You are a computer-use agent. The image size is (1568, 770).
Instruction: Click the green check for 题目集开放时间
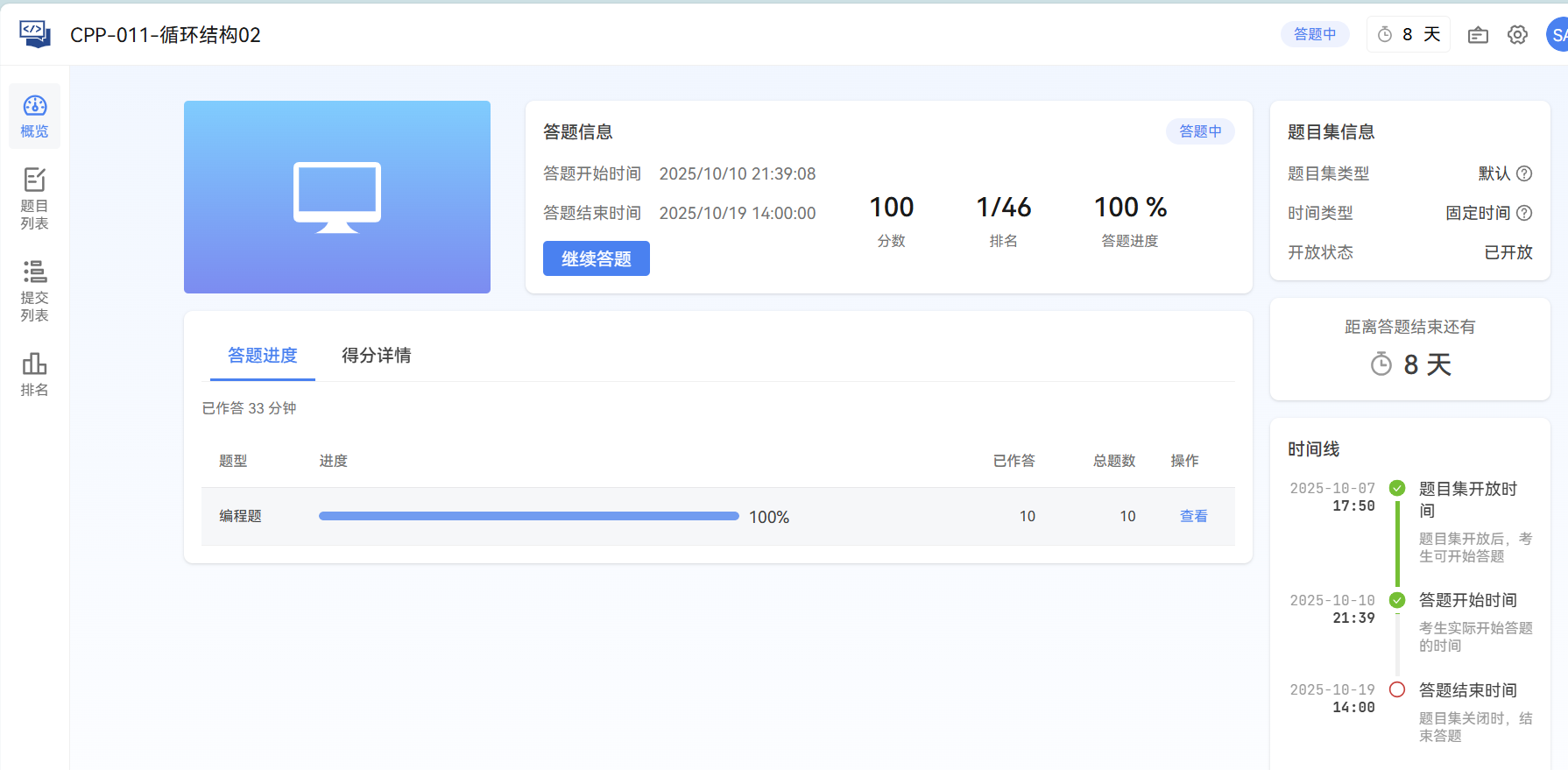1397,488
